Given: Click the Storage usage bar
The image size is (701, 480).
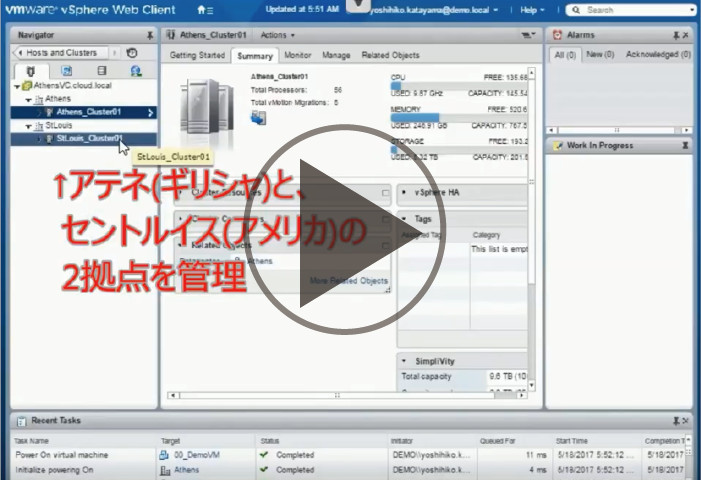Looking at the screenshot, I should 459,150.
